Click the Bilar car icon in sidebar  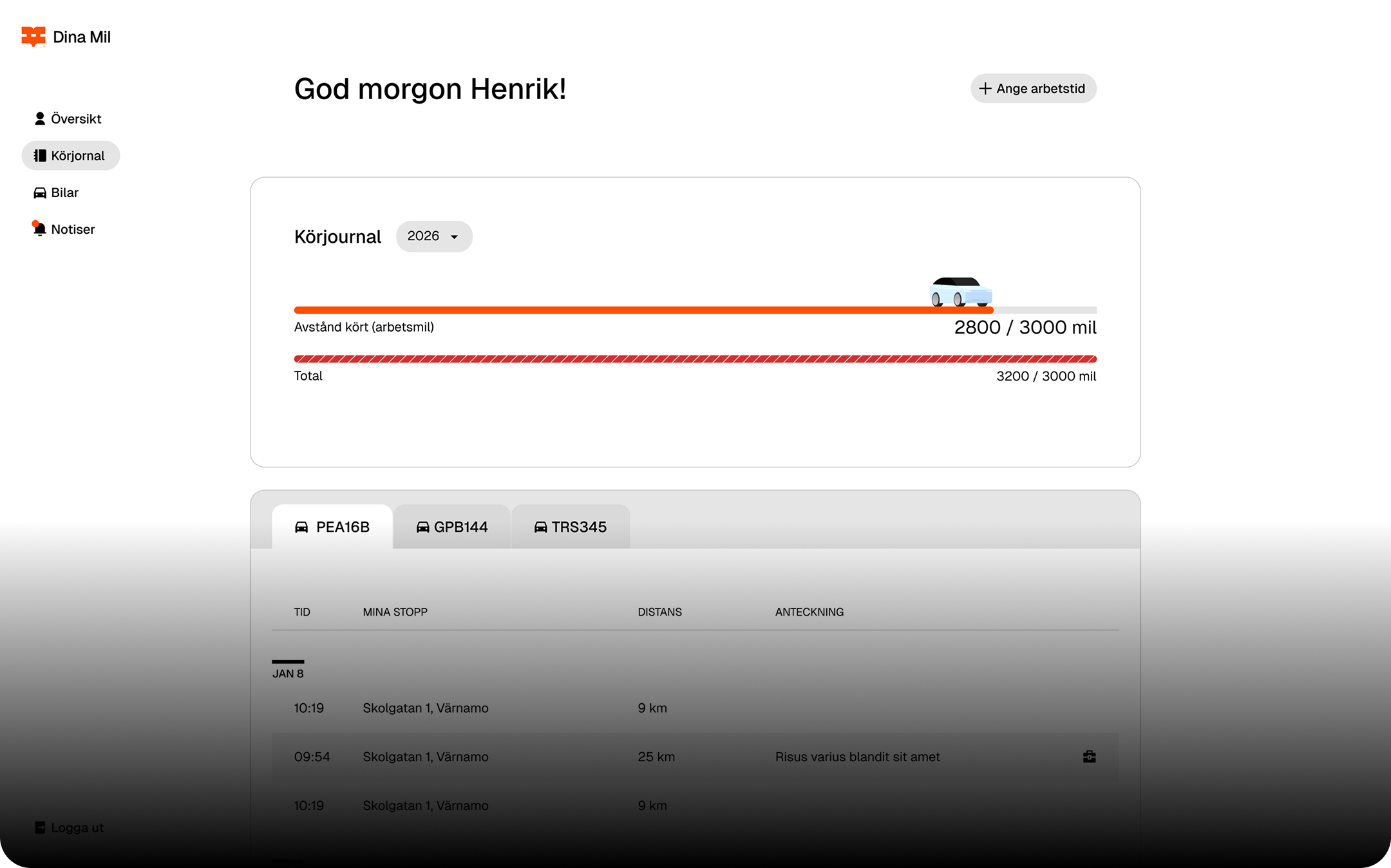click(x=40, y=193)
